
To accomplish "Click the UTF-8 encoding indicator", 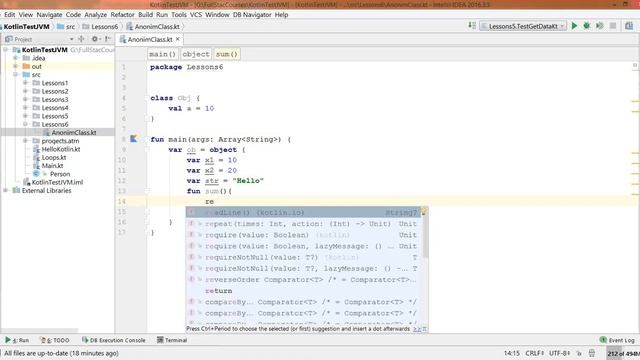I will click(559, 353).
